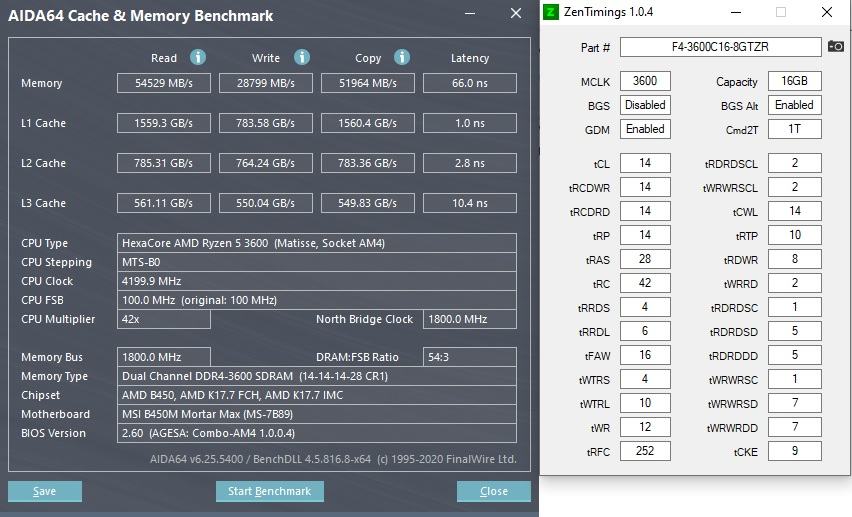
Task: Click the BGS Alt Enabled field
Action: [x=794, y=105]
